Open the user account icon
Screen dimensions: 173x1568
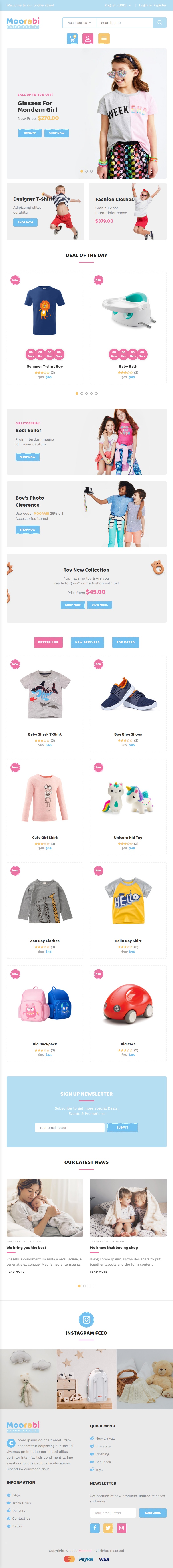click(x=88, y=38)
